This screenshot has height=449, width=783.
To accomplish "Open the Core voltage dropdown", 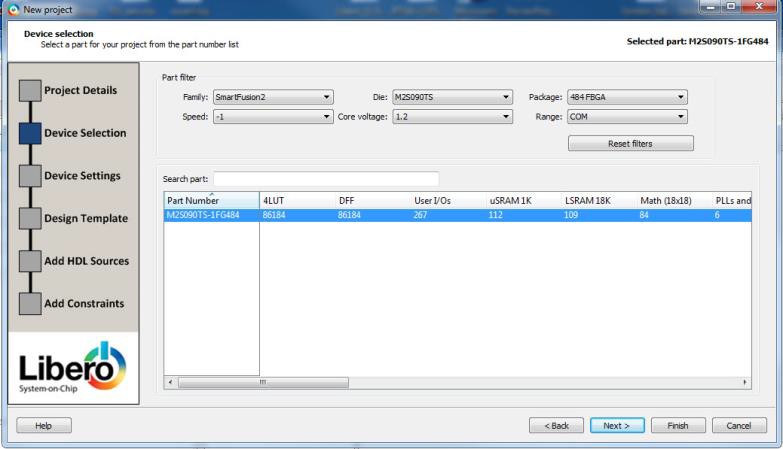I will (x=452, y=117).
